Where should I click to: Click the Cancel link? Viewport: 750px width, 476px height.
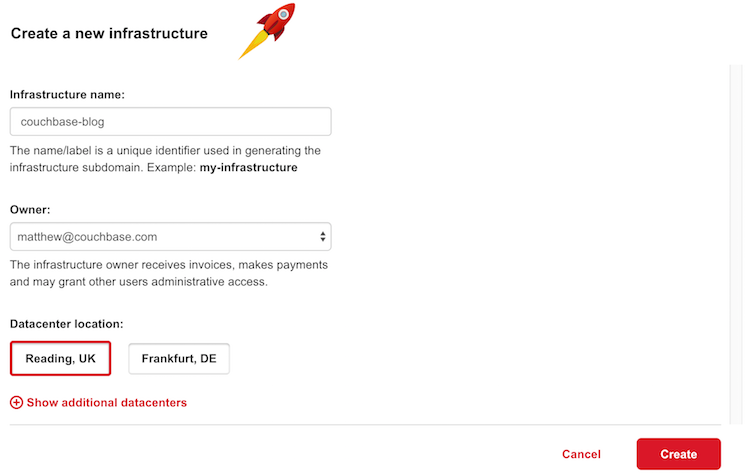[581, 454]
